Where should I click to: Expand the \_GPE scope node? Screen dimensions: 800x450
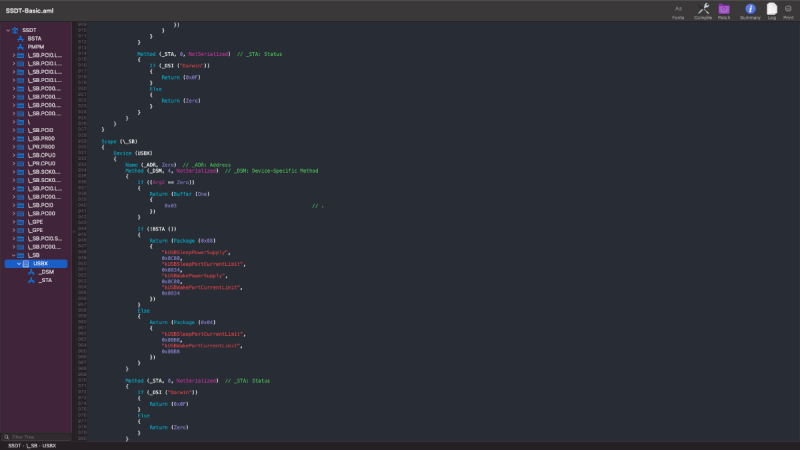click(14, 222)
